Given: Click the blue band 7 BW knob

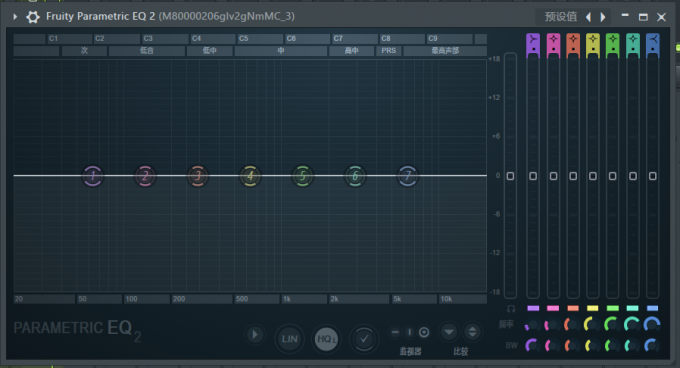Looking at the screenshot, I should [x=652, y=345].
